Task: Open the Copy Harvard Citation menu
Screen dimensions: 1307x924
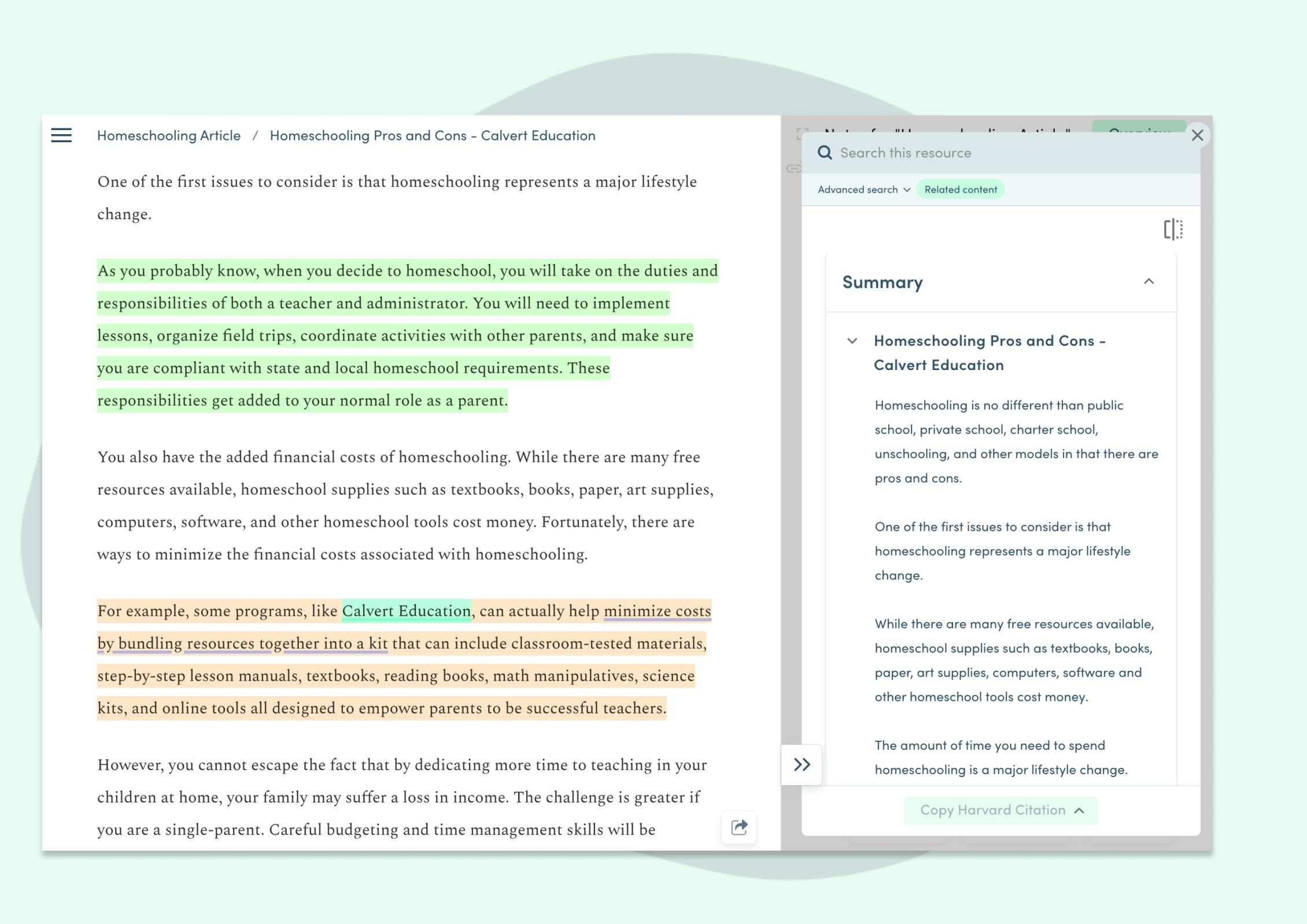Action: [1001, 810]
